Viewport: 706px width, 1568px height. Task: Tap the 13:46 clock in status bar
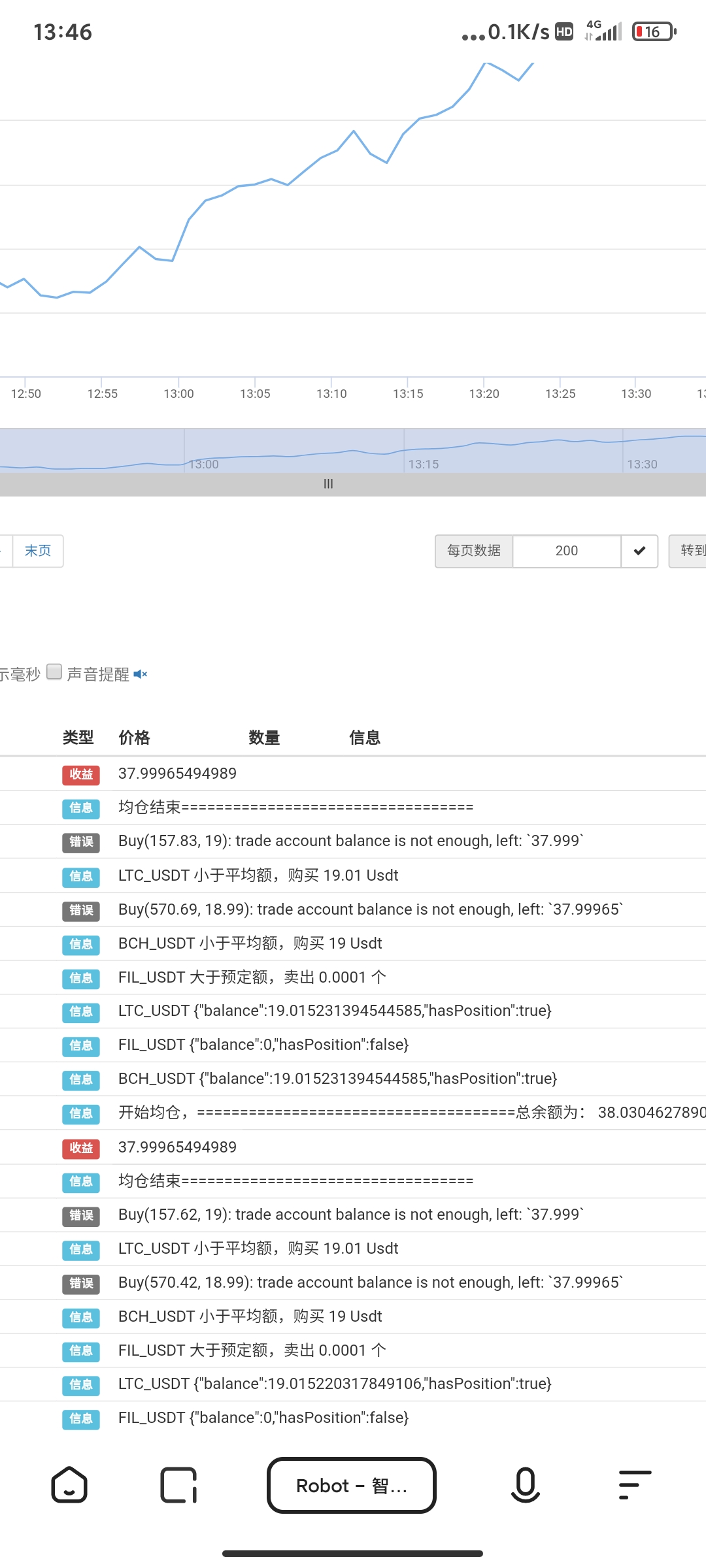point(63,32)
